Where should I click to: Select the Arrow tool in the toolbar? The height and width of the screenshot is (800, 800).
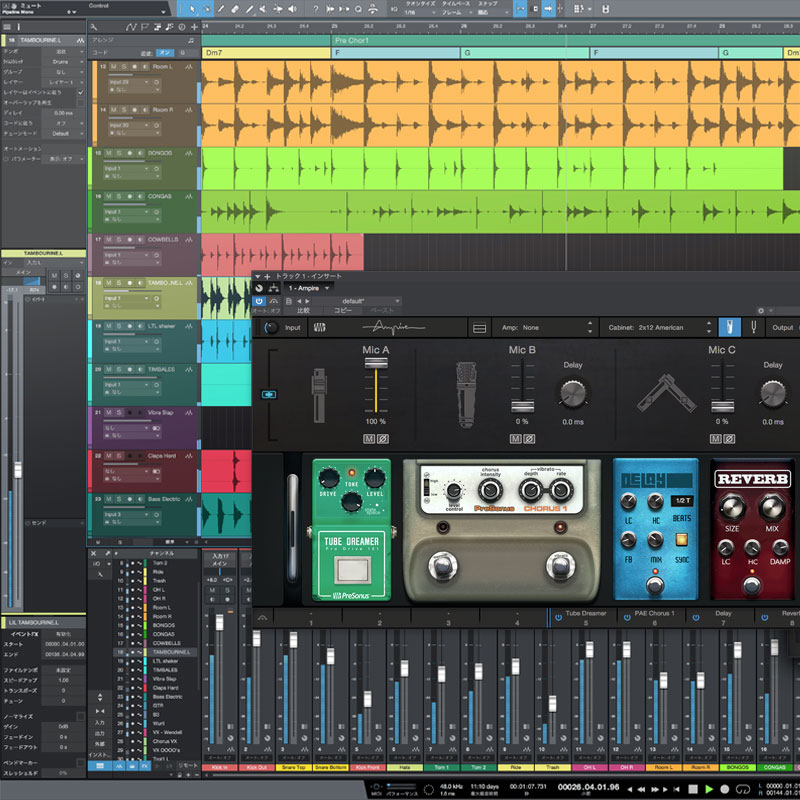[192, 9]
